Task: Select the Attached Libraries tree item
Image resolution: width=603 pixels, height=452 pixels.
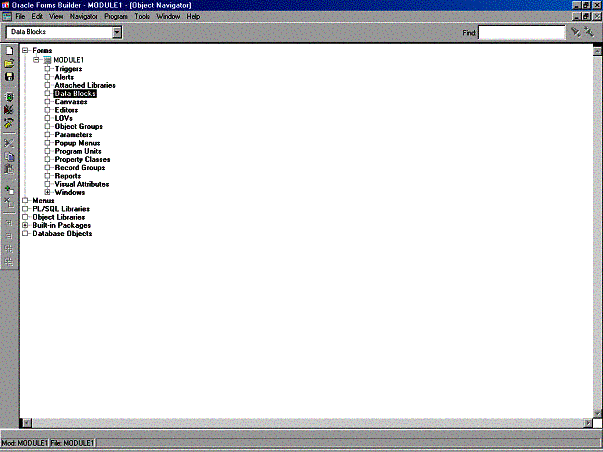Action: 85,85
